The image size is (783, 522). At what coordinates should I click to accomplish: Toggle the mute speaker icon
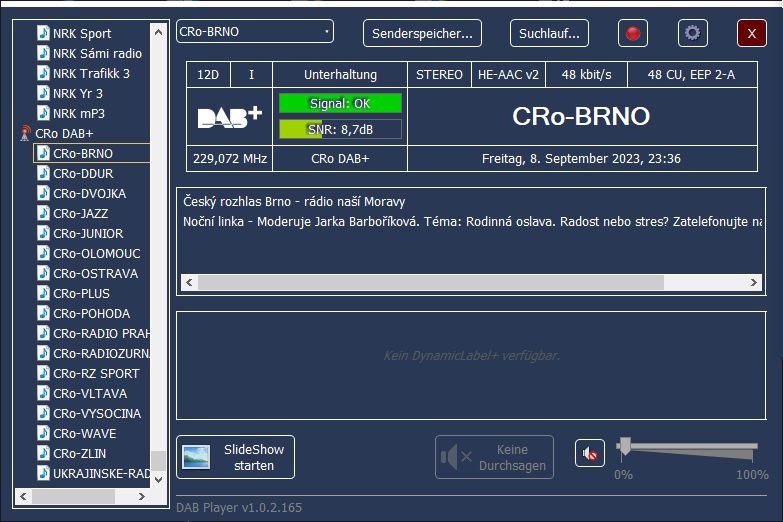pyautogui.click(x=590, y=453)
